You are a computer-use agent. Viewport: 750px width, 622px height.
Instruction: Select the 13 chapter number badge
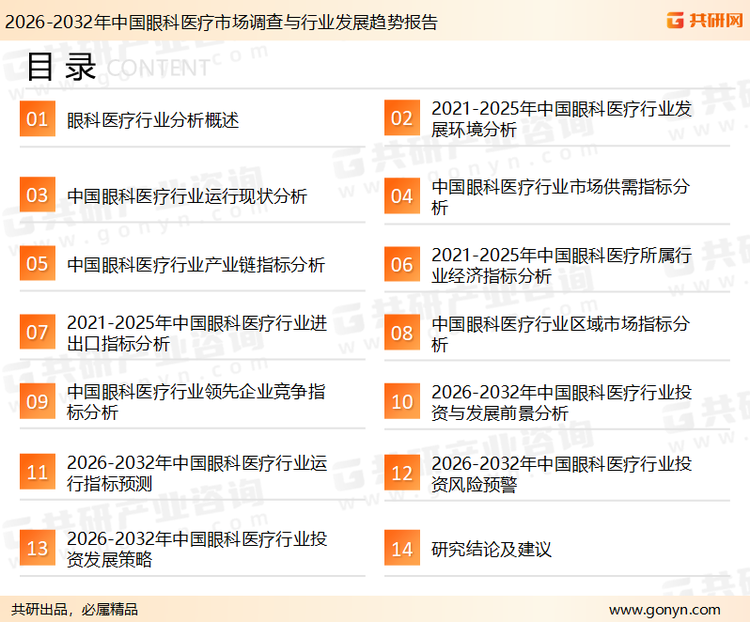pos(37,549)
